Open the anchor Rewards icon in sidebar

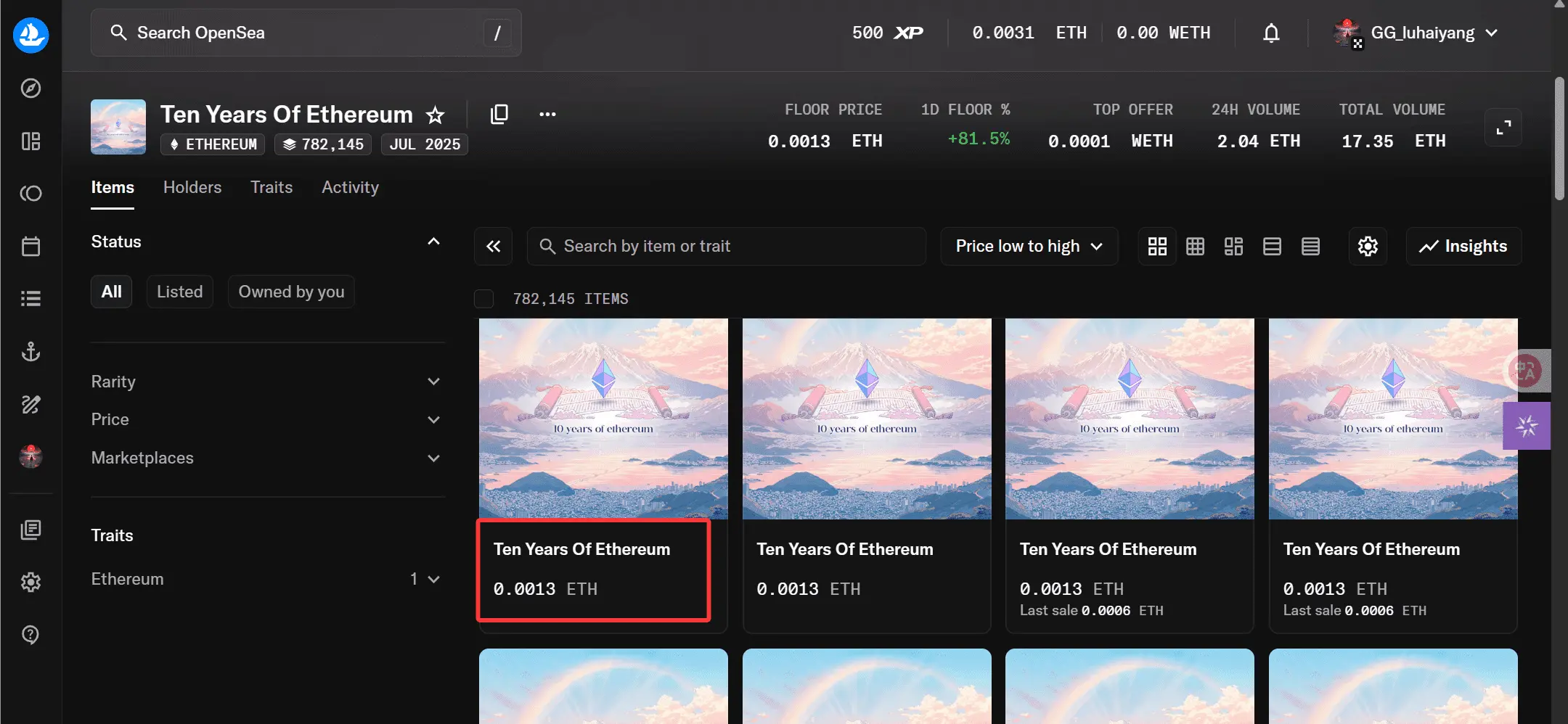pyautogui.click(x=30, y=352)
